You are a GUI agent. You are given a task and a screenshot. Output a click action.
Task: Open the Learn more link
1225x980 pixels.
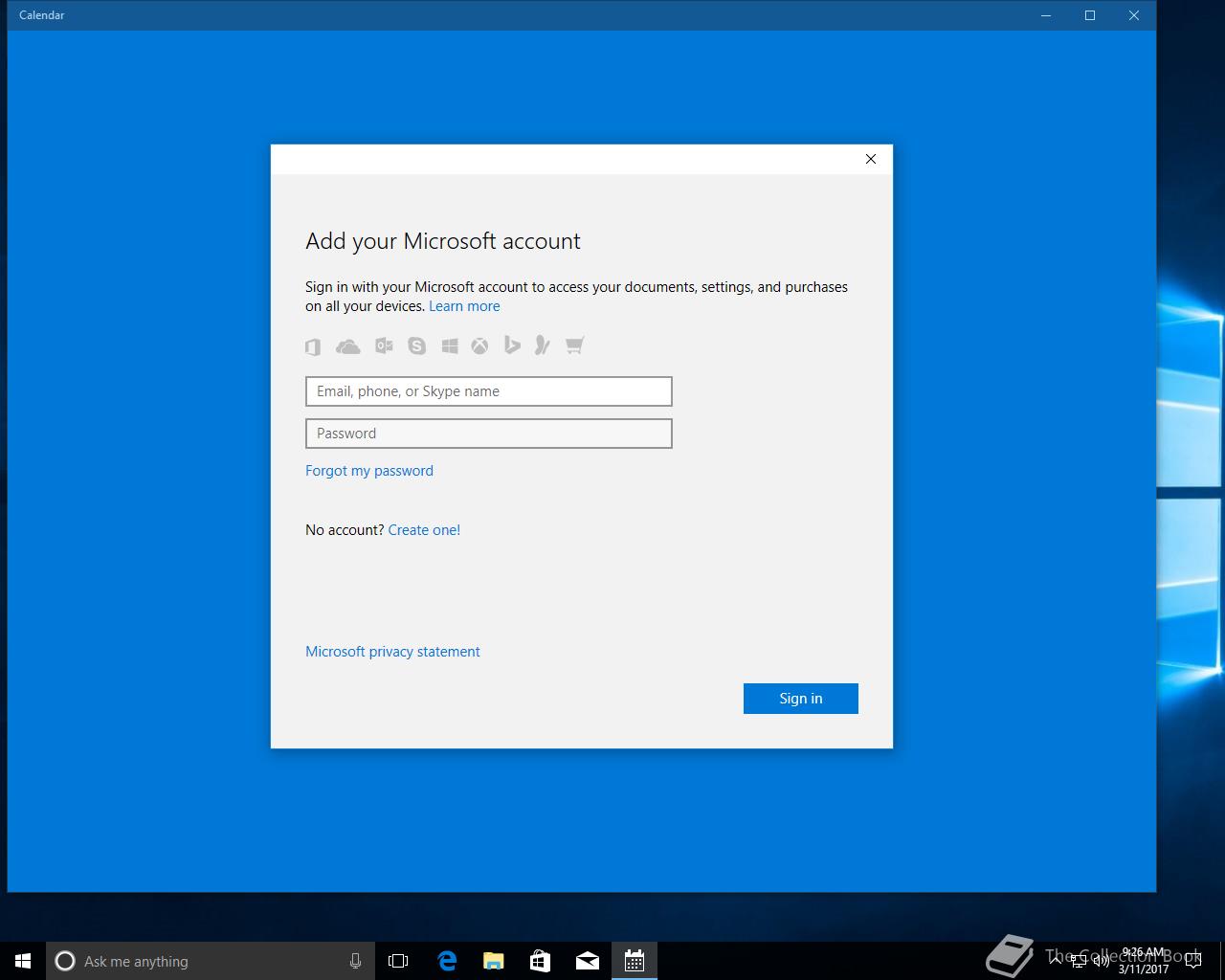click(464, 306)
